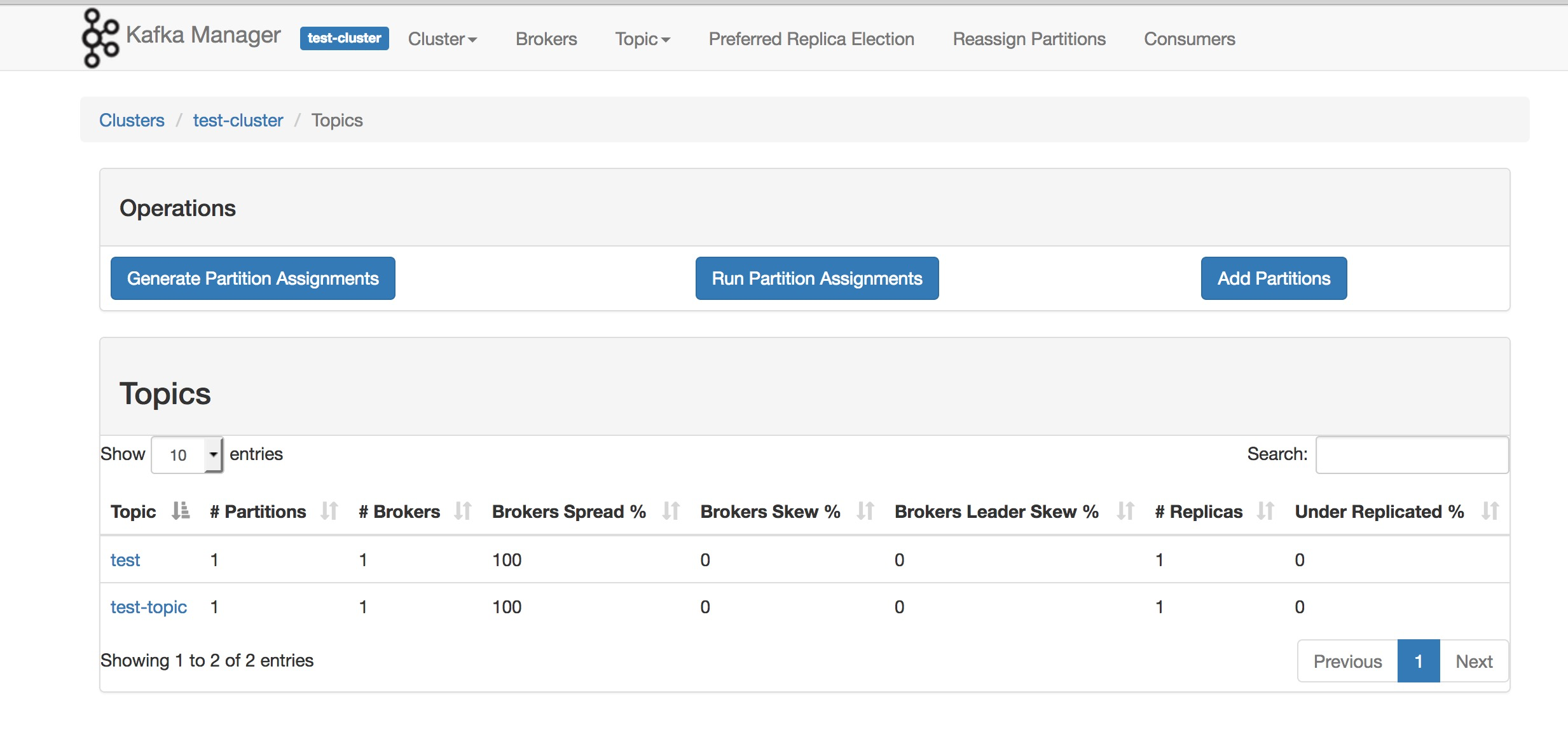Sort by Under Replicated % arrows icon

1490,511
